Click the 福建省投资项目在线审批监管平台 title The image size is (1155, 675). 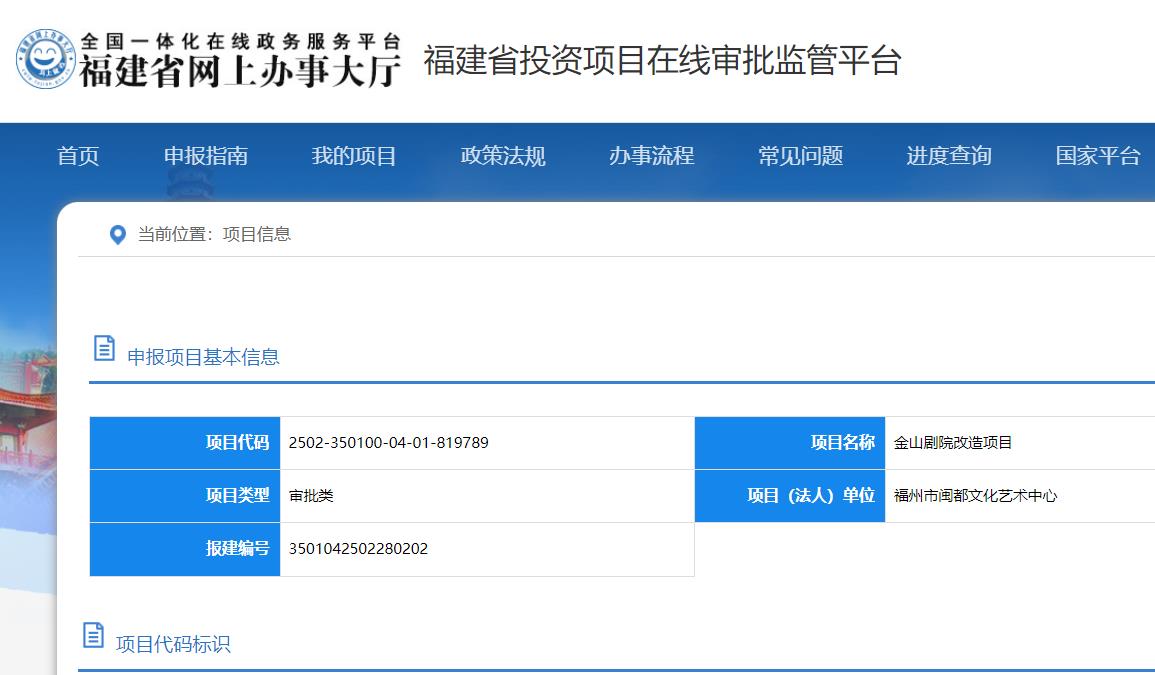[662, 60]
